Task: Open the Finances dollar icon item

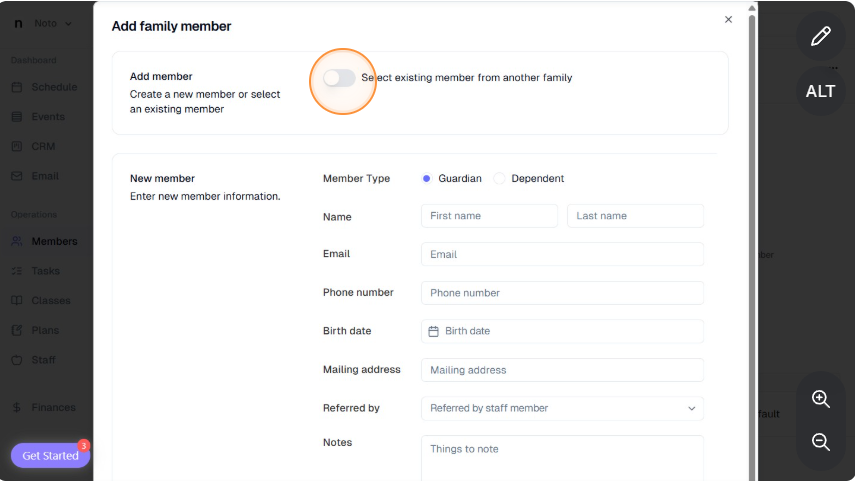Action: point(17,407)
